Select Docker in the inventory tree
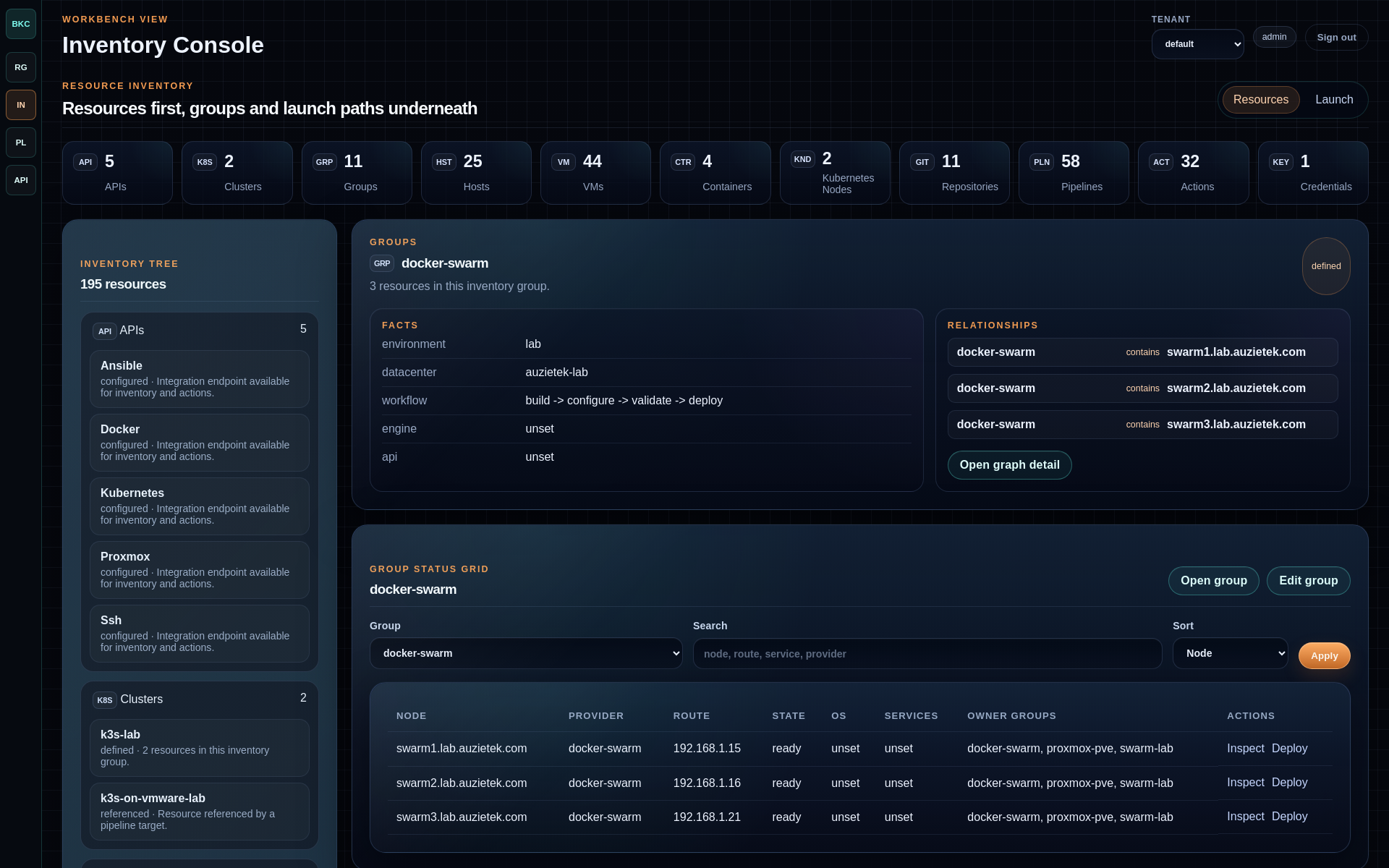Screen dimensions: 1389x868 click(200, 443)
